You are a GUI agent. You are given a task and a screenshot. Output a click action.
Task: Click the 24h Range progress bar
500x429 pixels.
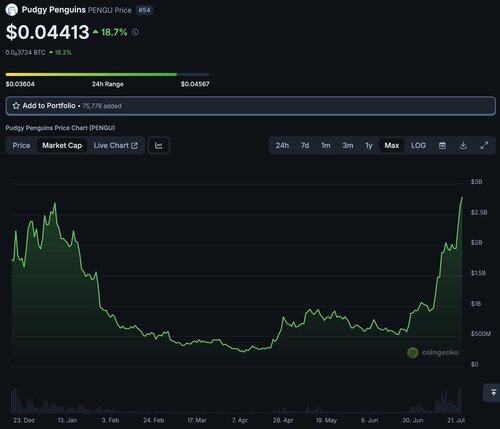(x=107, y=74)
